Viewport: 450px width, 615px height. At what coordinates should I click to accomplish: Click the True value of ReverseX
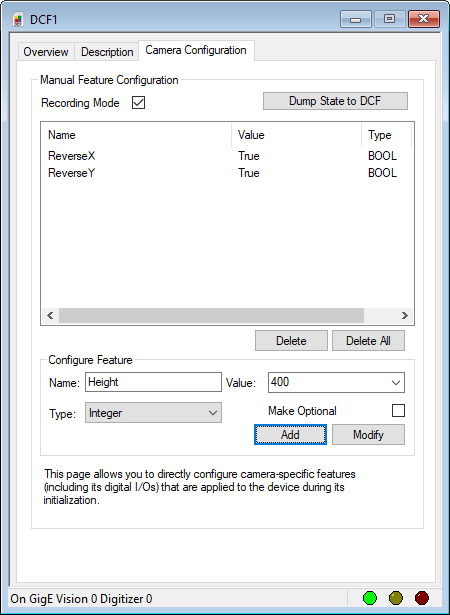(x=249, y=156)
